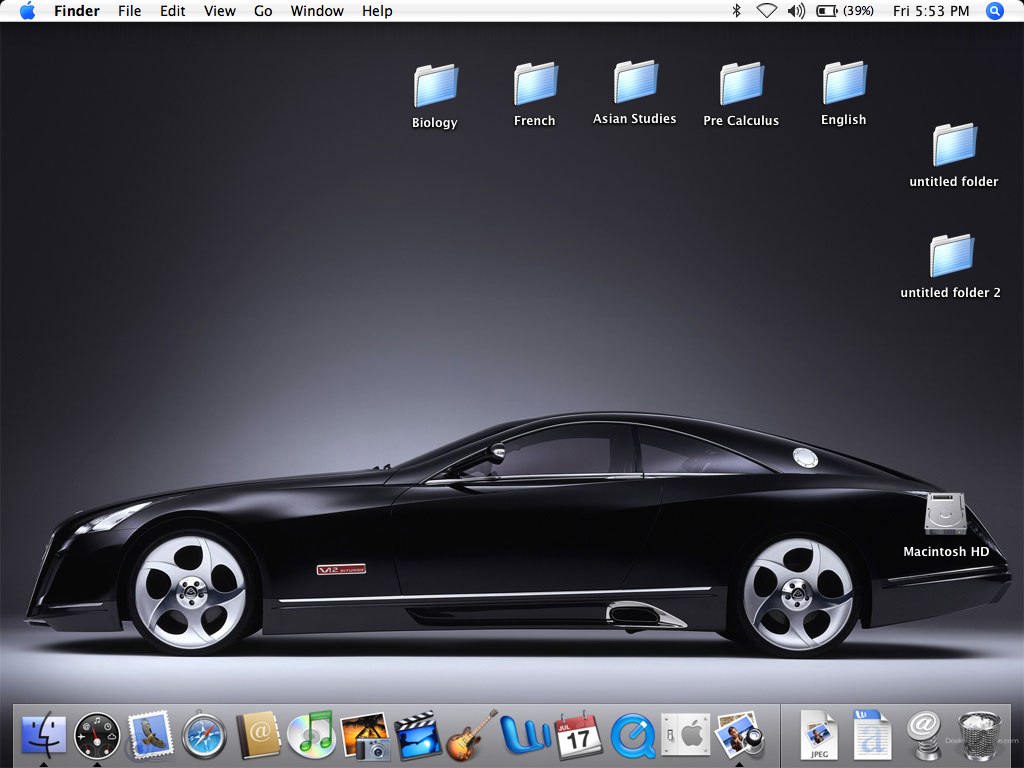Open the Apple menu
This screenshot has width=1024, height=768.
pyautogui.click(x=27, y=11)
